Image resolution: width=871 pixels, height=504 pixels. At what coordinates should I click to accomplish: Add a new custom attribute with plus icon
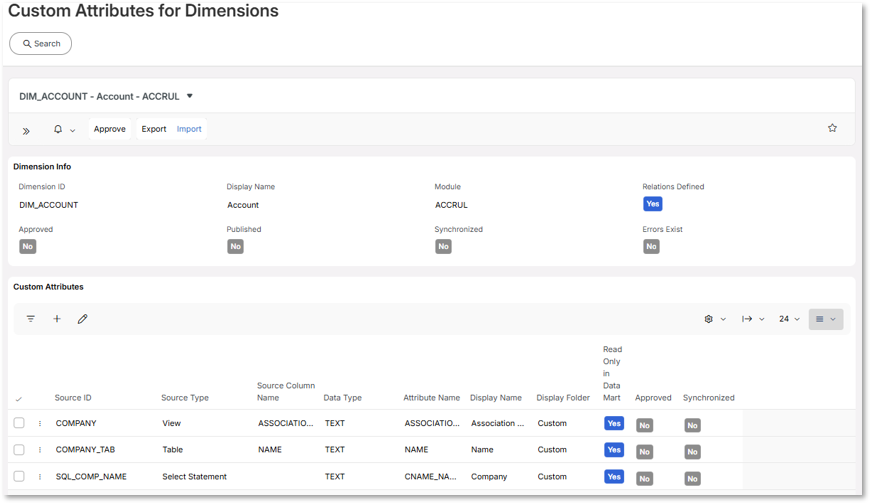(57, 318)
